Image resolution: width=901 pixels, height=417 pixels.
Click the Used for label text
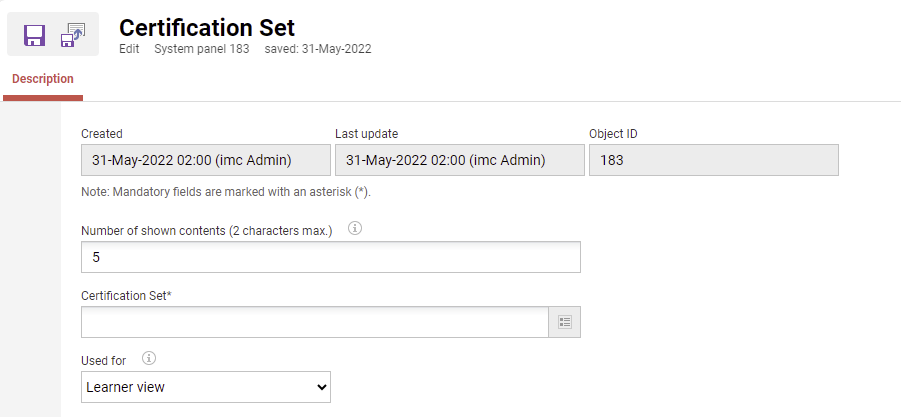103,360
